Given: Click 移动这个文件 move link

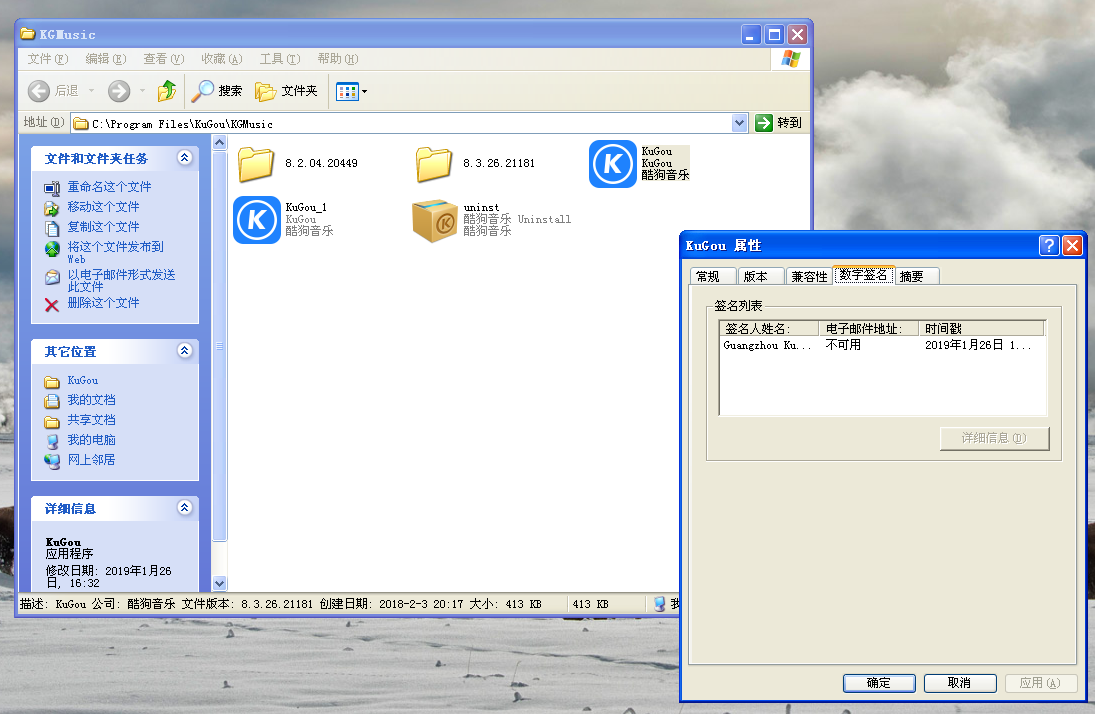Looking at the screenshot, I should 103,207.
